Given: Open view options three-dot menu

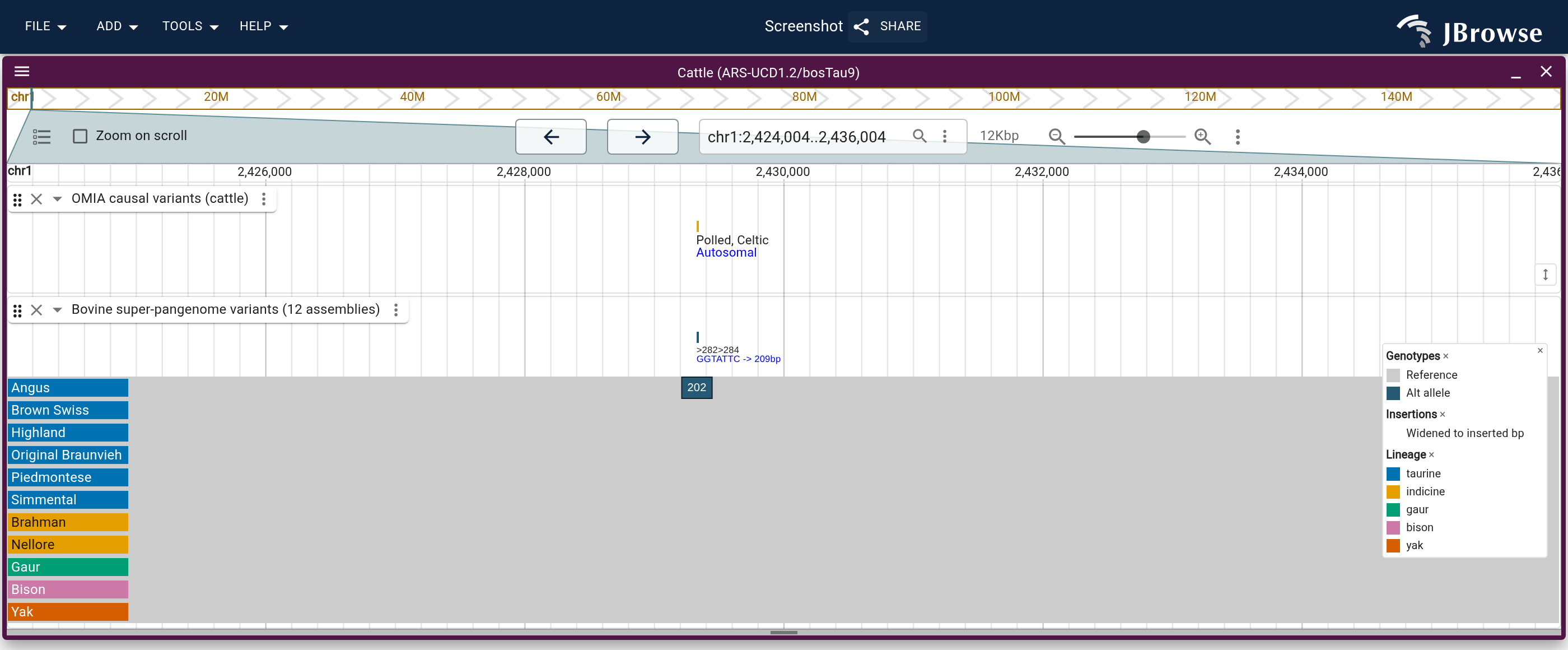Looking at the screenshot, I should pyautogui.click(x=1237, y=137).
